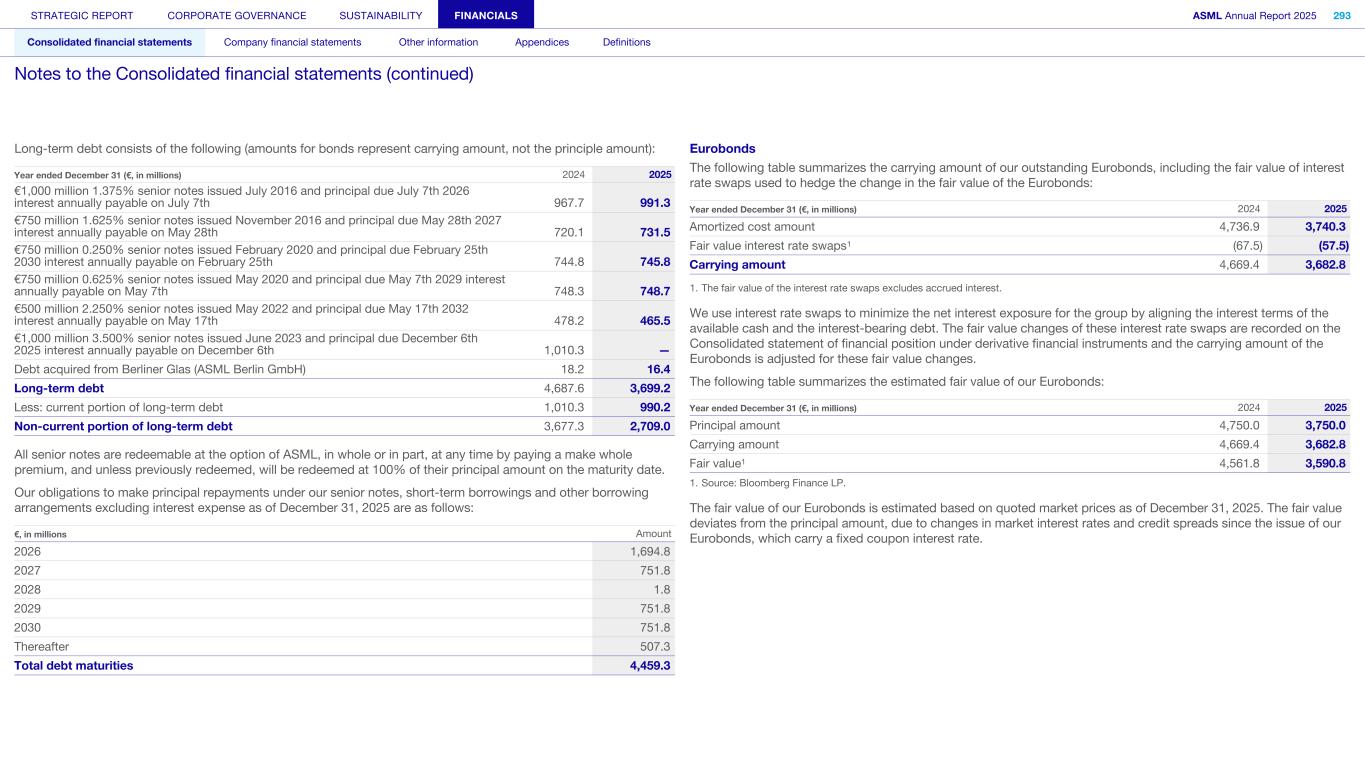Click the Eurobonds section heading
This screenshot has width=1365, height=769.
click(x=722, y=149)
